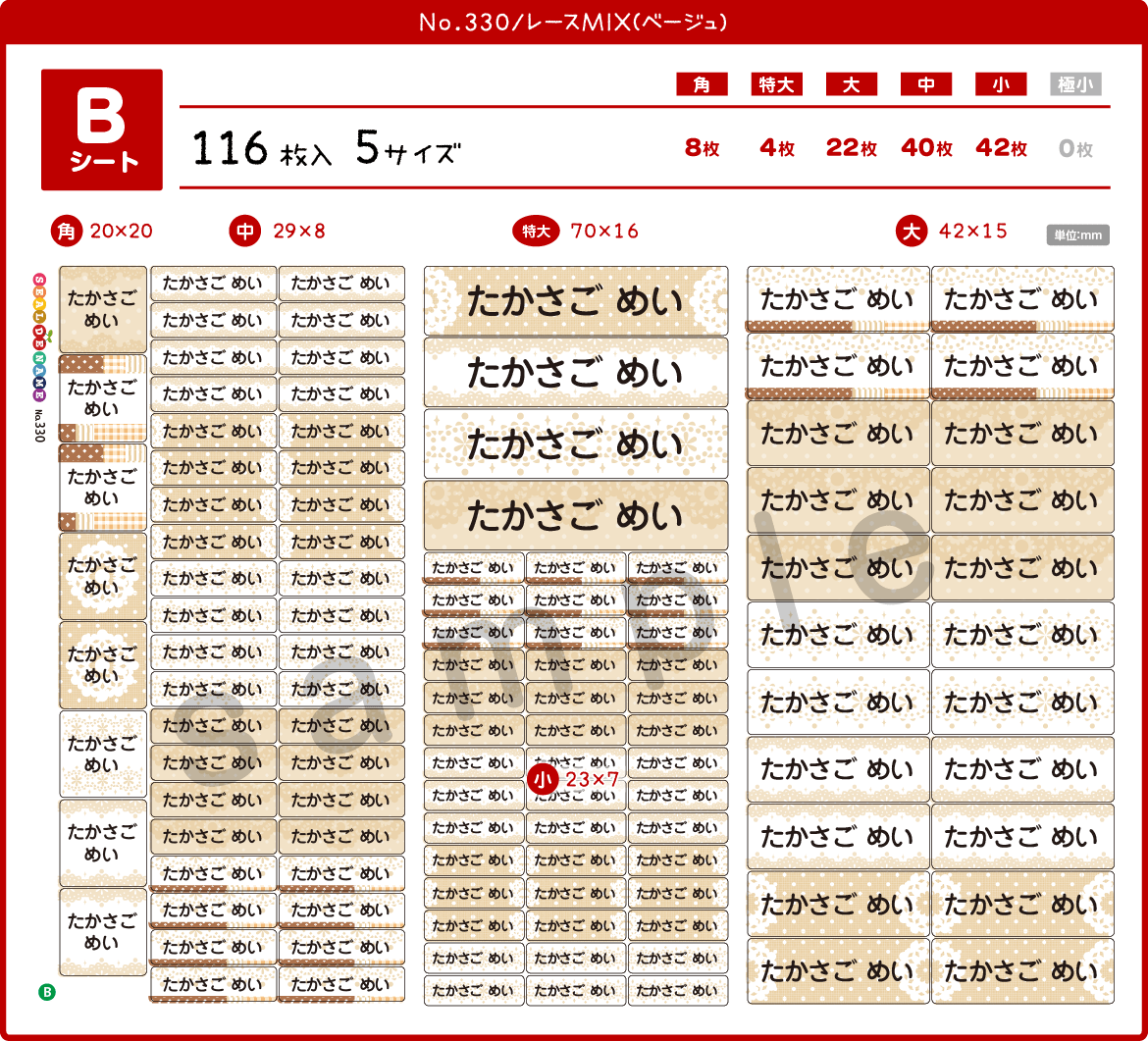Click the round 角 icon beside 20×20
The height and width of the screenshot is (1041, 1148).
tap(67, 232)
